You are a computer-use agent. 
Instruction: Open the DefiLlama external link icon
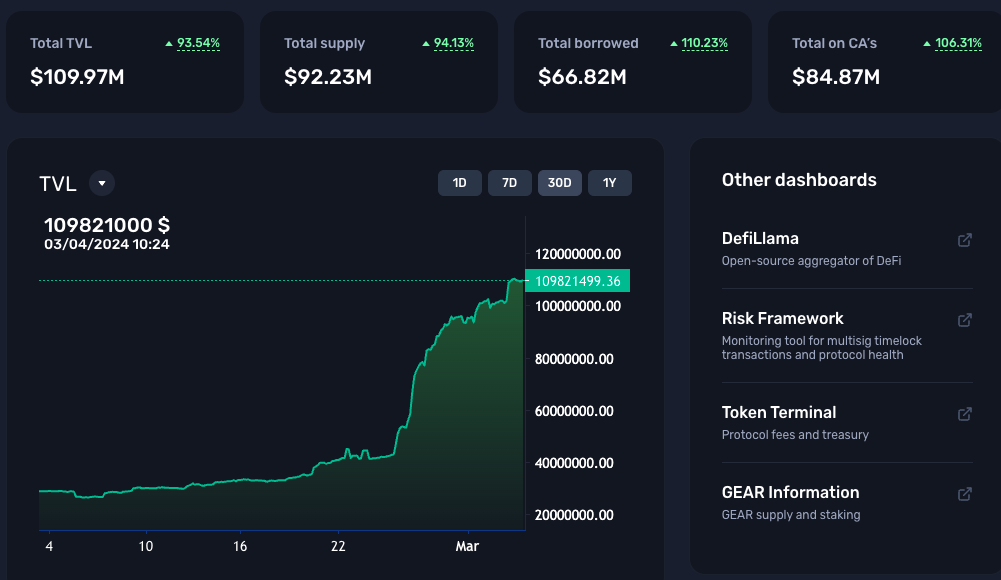964,240
